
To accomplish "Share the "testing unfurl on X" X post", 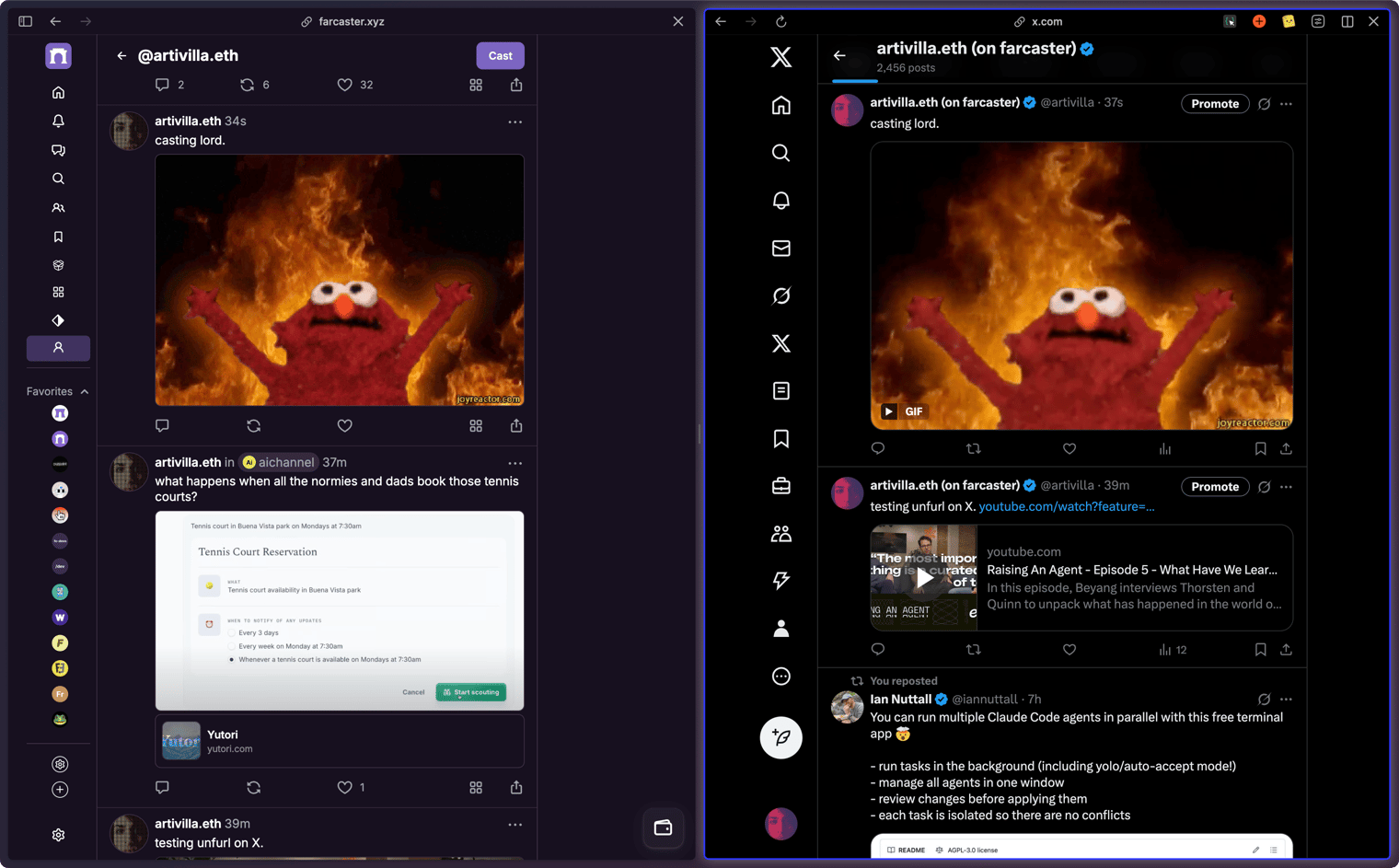I will coord(1286,650).
